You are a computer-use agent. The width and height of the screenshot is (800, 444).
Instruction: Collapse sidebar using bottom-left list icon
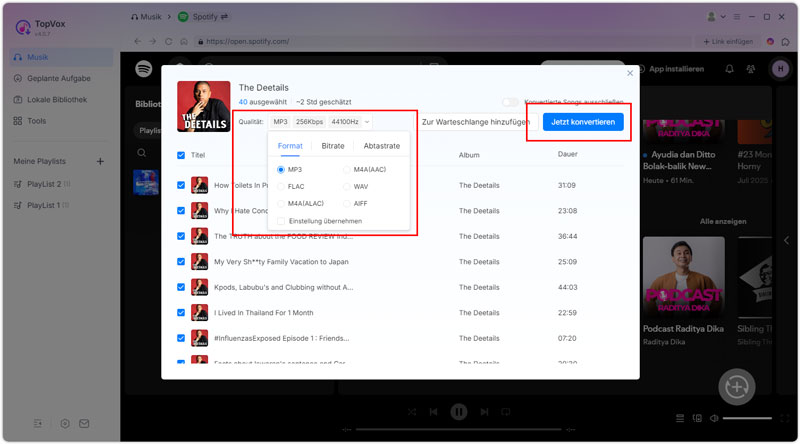tap(38, 424)
